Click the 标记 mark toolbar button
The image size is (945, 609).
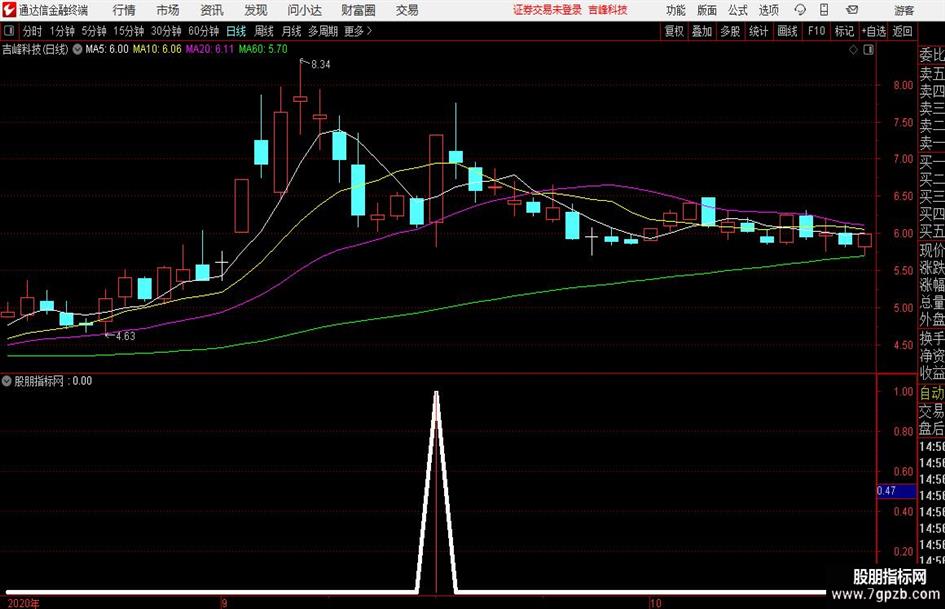pyautogui.click(x=844, y=31)
